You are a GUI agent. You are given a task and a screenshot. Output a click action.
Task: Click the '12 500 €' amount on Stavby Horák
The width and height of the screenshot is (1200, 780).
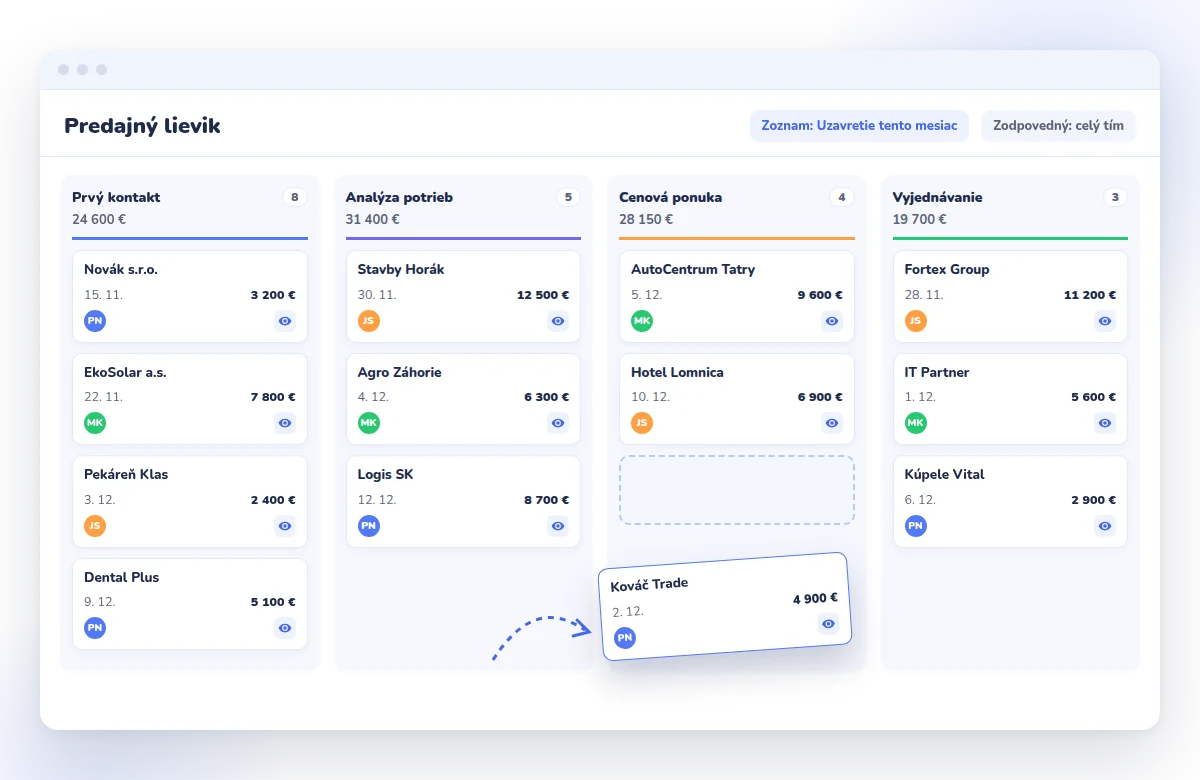(x=543, y=295)
